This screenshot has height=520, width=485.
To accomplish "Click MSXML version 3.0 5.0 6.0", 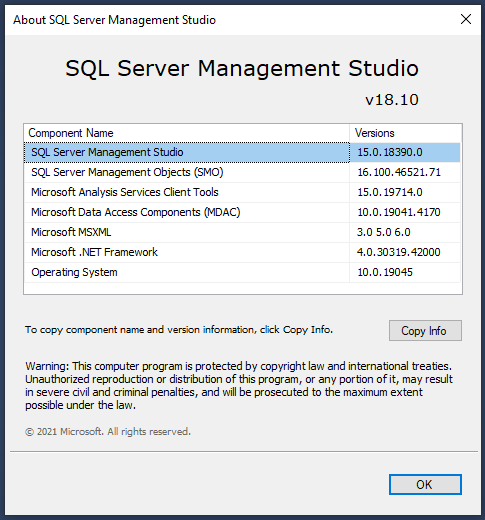I will [383, 232].
